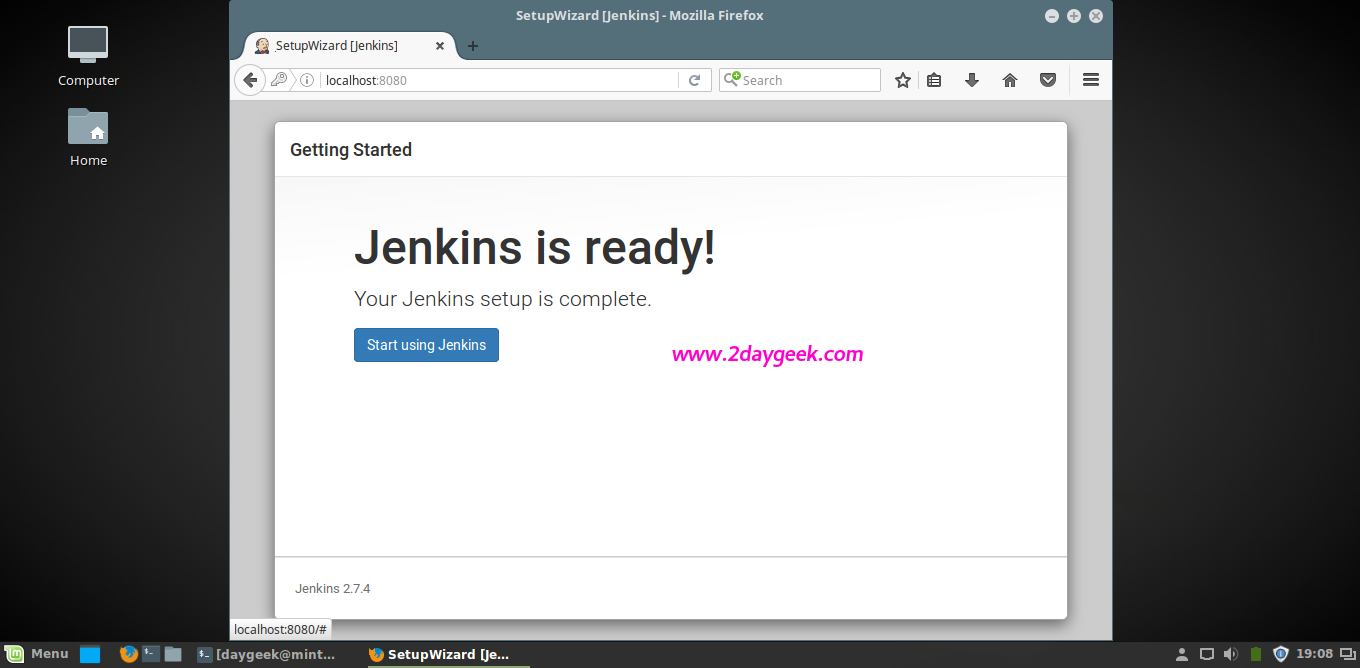Launch Firefox from the panel launcher

coord(128,654)
